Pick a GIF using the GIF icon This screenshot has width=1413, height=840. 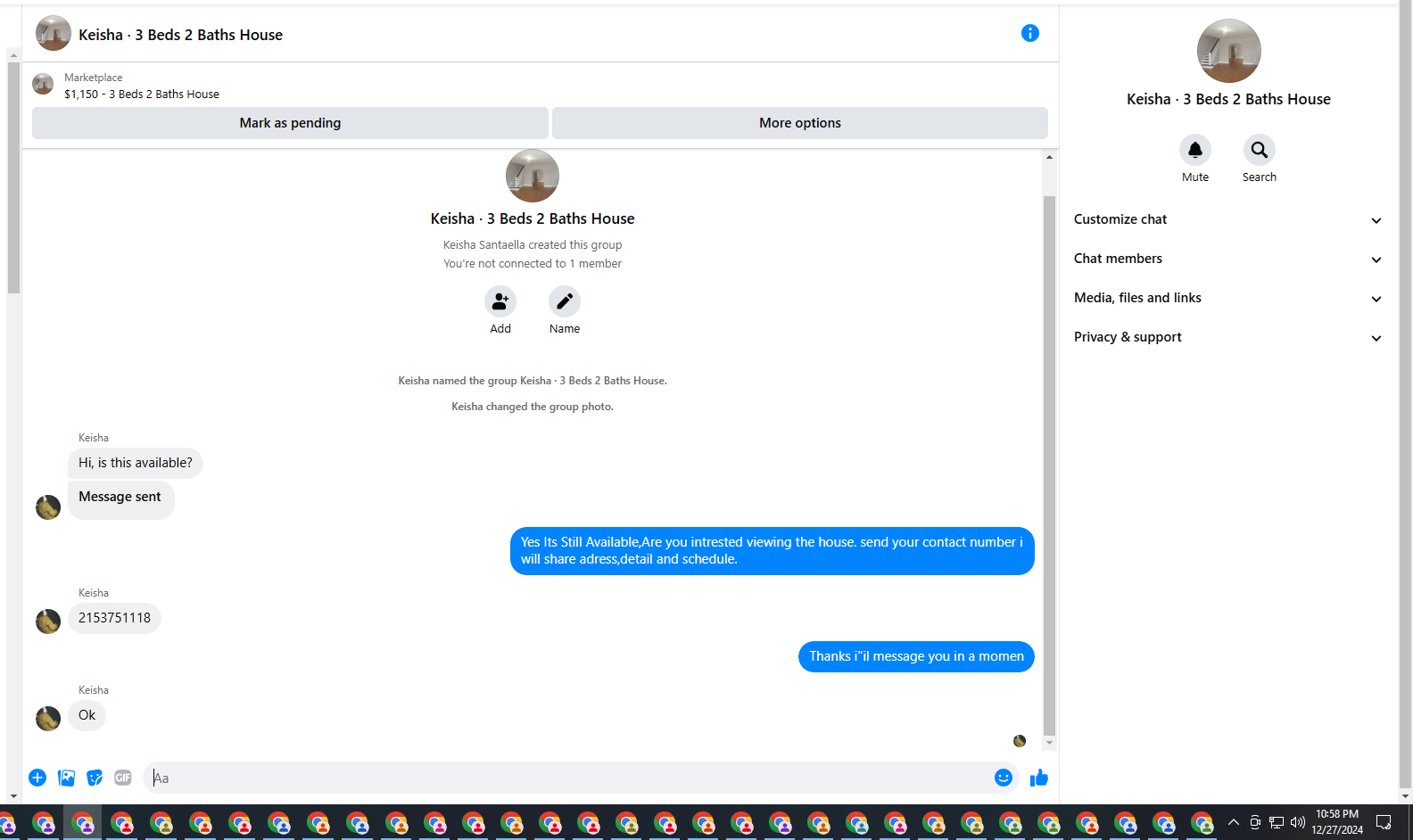click(123, 778)
